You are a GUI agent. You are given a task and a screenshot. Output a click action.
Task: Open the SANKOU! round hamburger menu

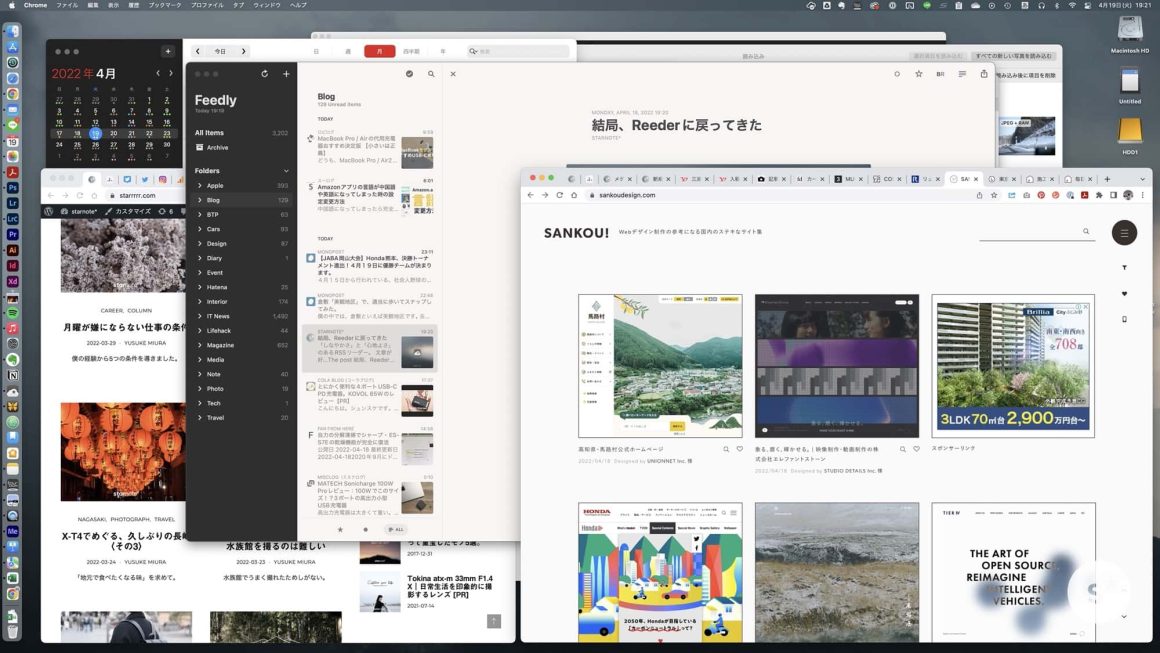(1124, 232)
